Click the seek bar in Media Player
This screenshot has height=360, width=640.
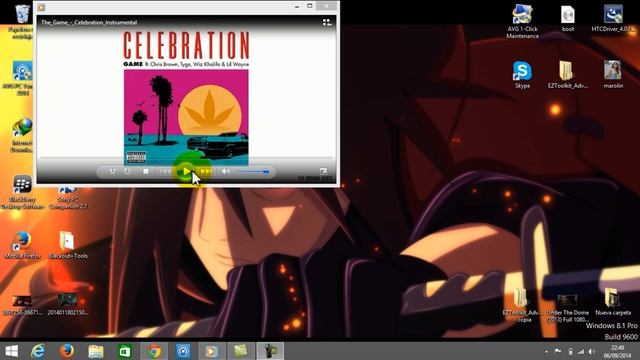186,157
